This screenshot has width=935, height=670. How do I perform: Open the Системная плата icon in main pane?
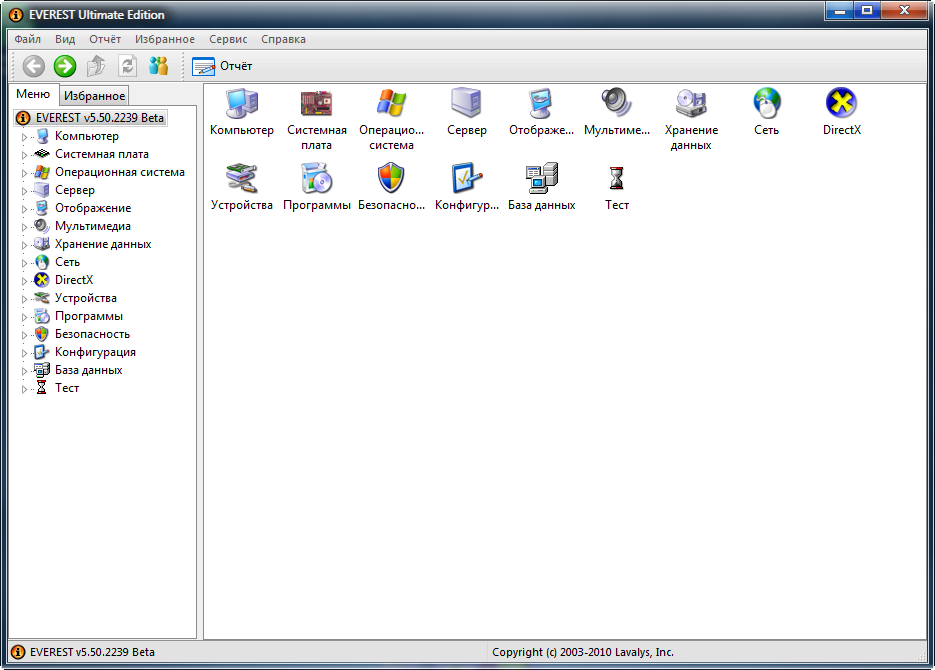coord(317,104)
